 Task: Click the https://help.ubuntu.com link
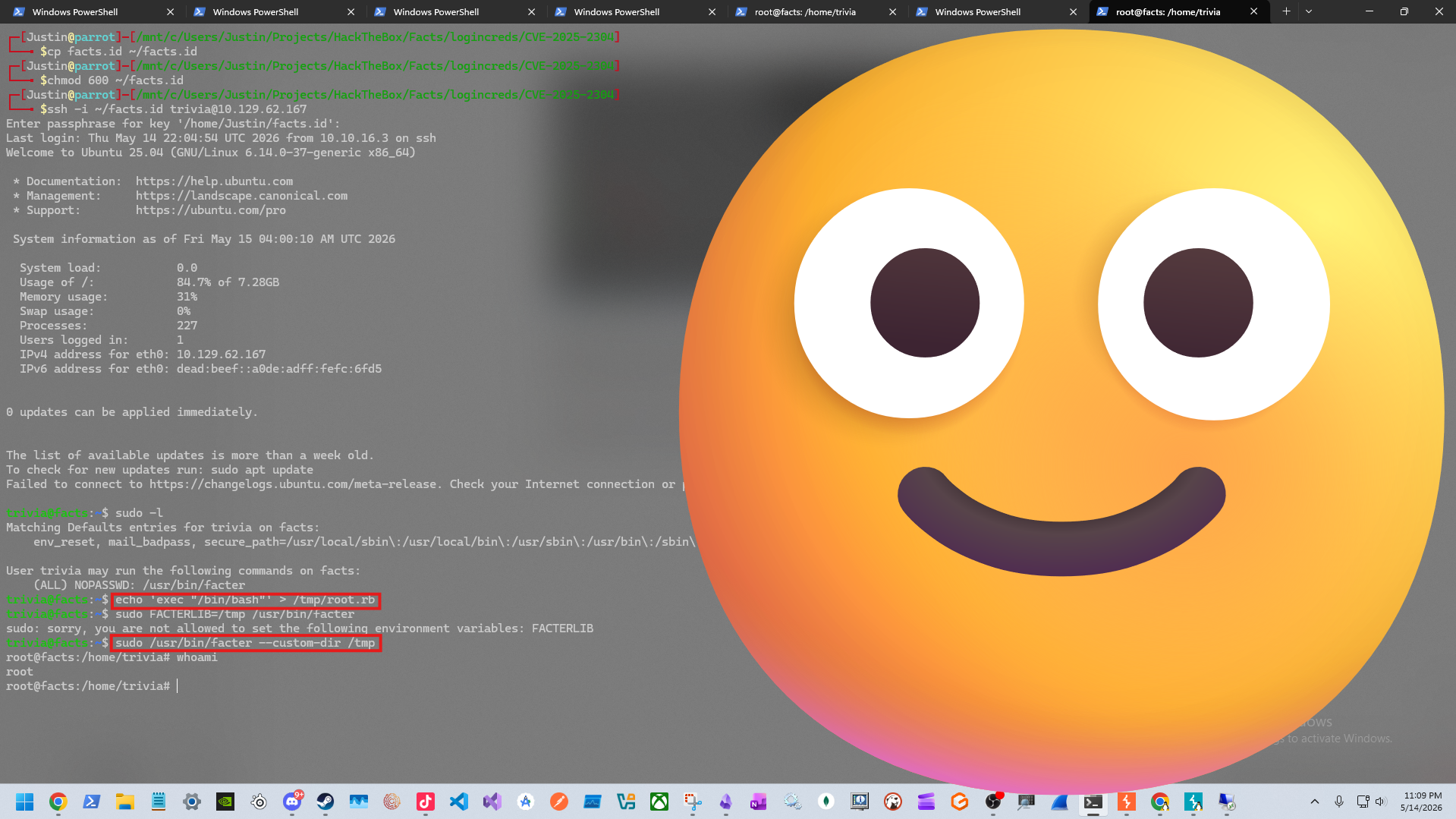(214, 181)
